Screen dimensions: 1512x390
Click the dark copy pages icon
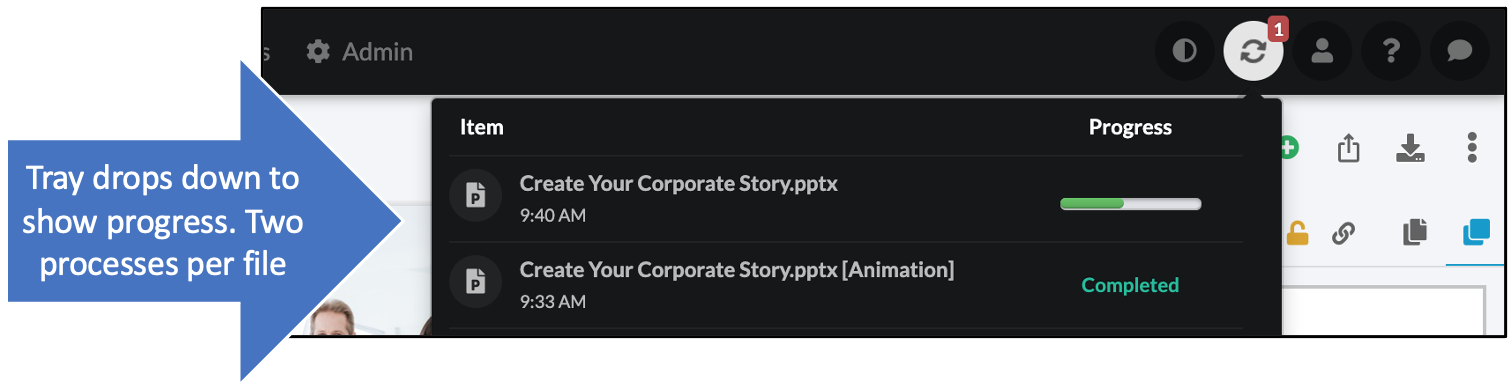(1414, 234)
